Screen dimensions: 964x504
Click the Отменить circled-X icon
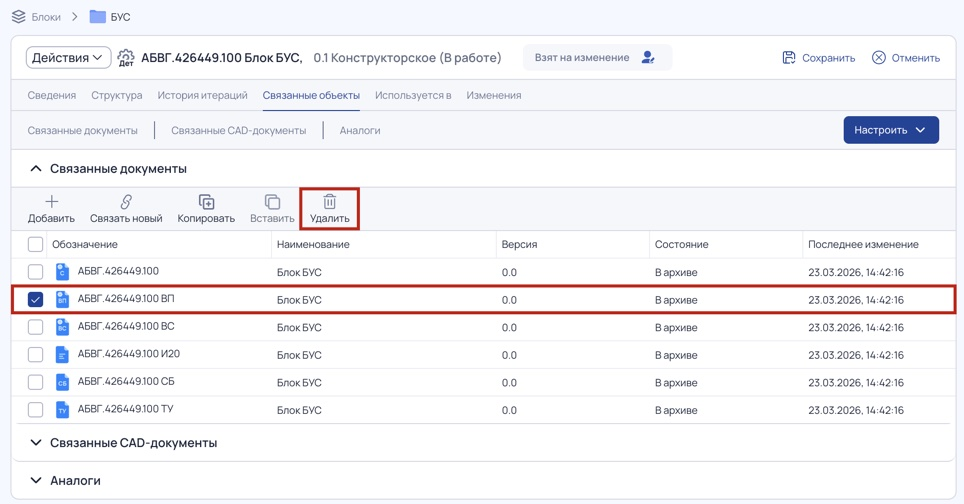pyautogui.click(x=879, y=58)
